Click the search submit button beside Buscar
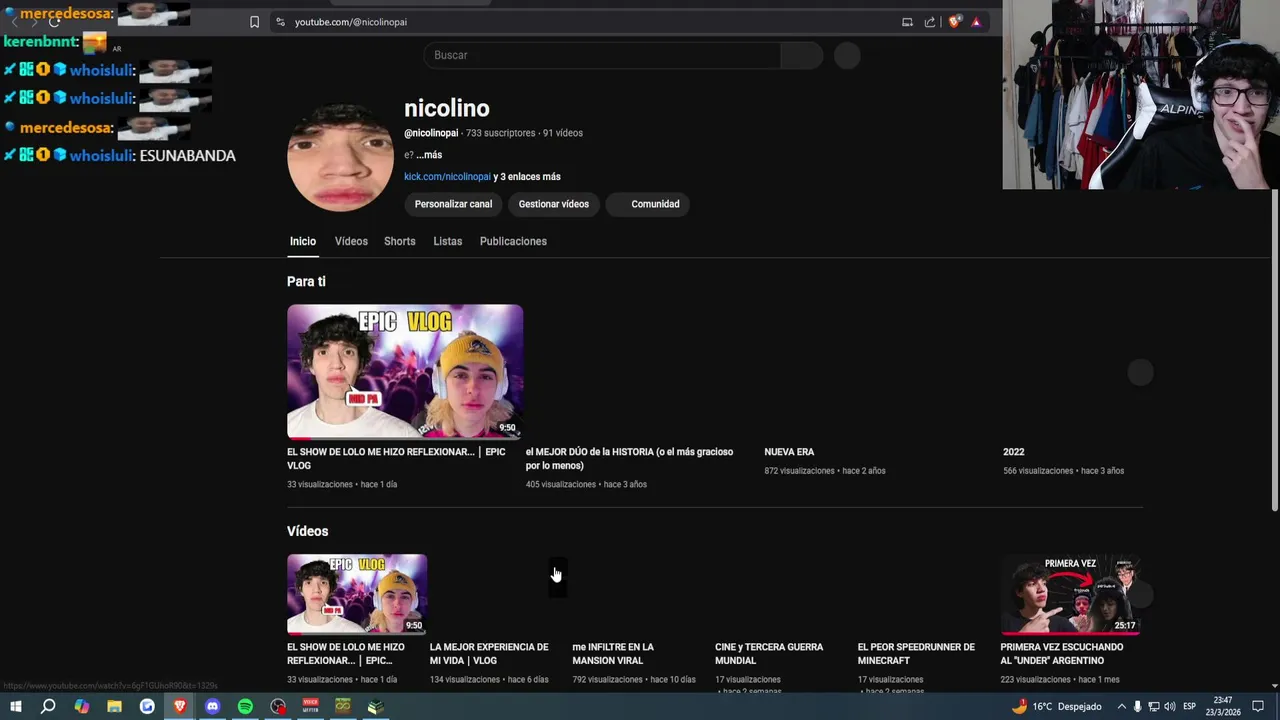The width and height of the screenshot is (1280, 720). coord(802,55)
